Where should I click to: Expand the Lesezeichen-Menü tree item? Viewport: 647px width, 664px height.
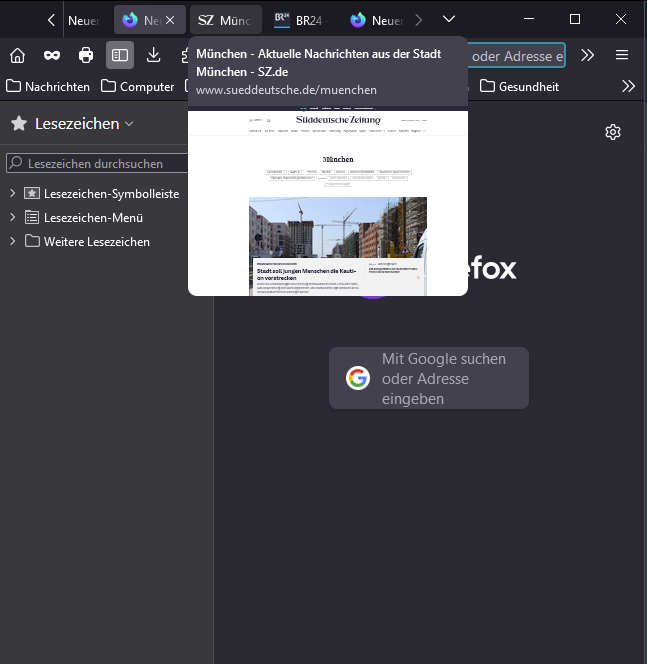13,217
